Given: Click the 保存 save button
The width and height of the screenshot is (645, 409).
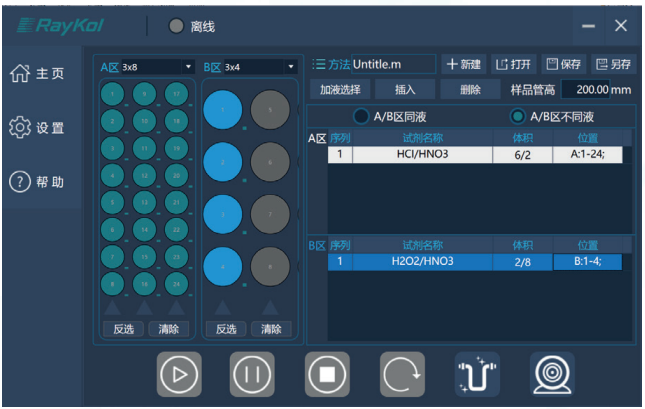Looking at the screenshot, I should tap(564, 64).
